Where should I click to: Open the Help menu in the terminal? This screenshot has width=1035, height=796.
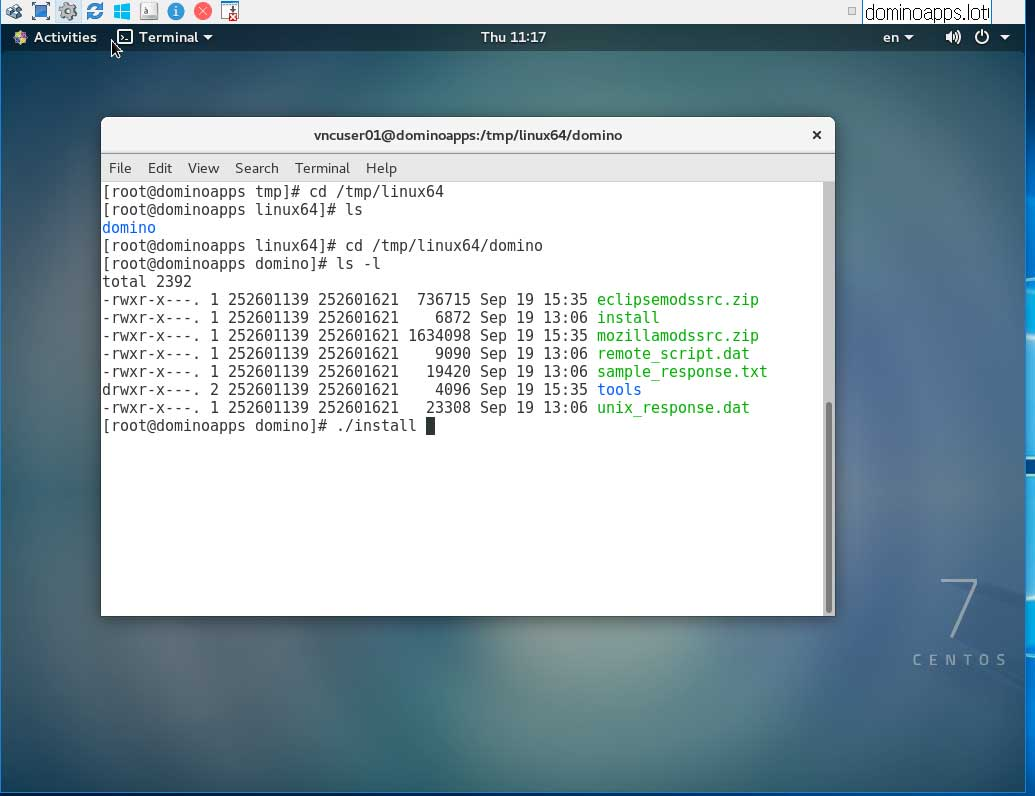[382, 168]
